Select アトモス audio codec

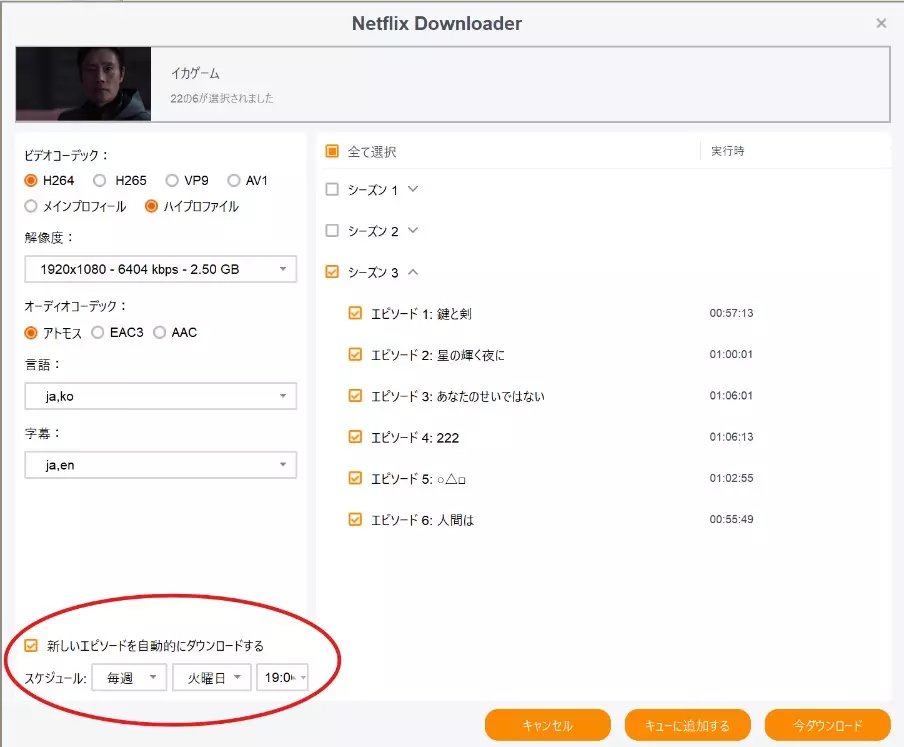click(x=31, y=333)
